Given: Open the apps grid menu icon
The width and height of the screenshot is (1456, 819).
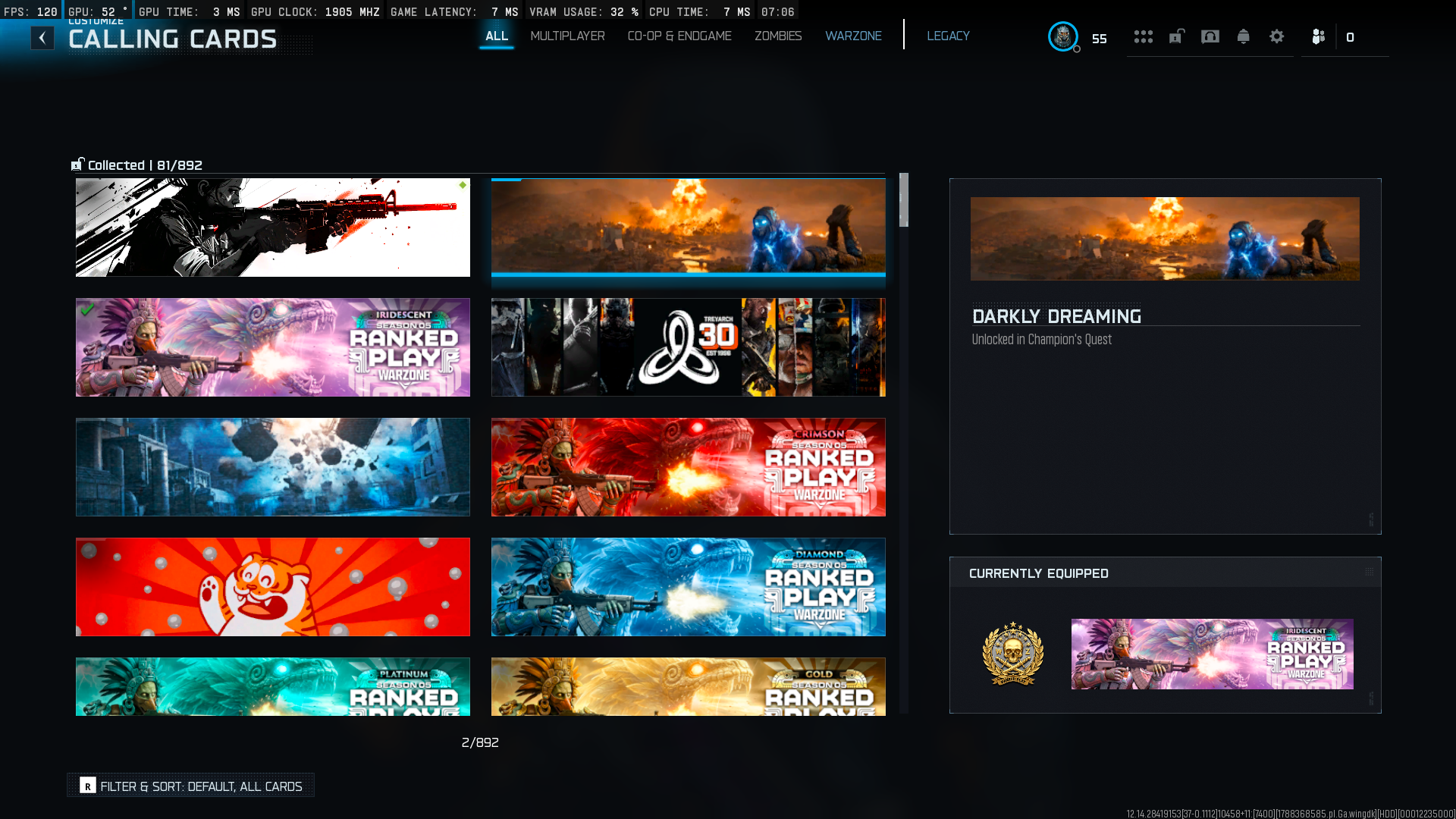Looking at the screenshot, I should [x=1144, y=36].
